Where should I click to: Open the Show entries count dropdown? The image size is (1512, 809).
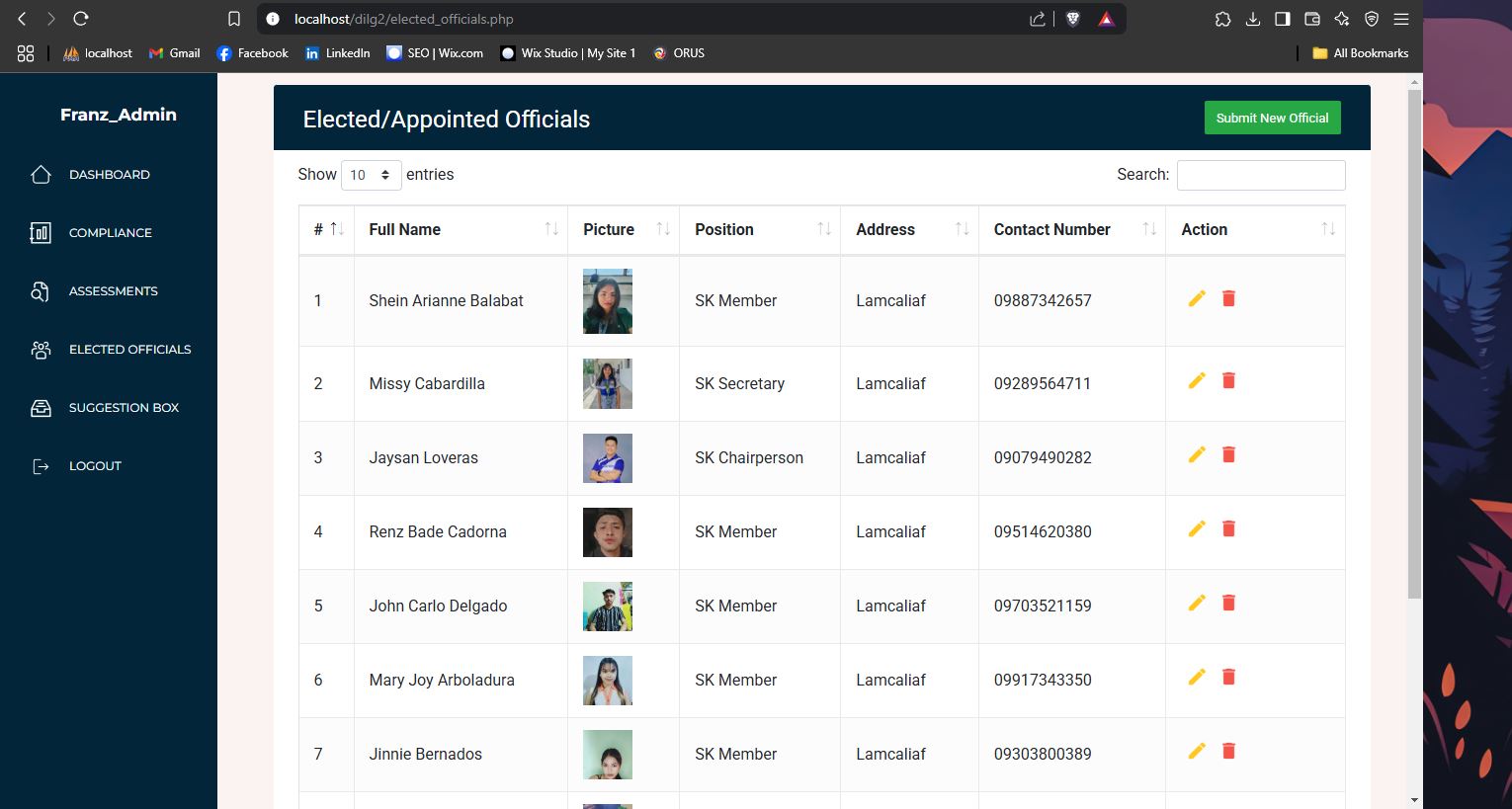pos(371,175)
